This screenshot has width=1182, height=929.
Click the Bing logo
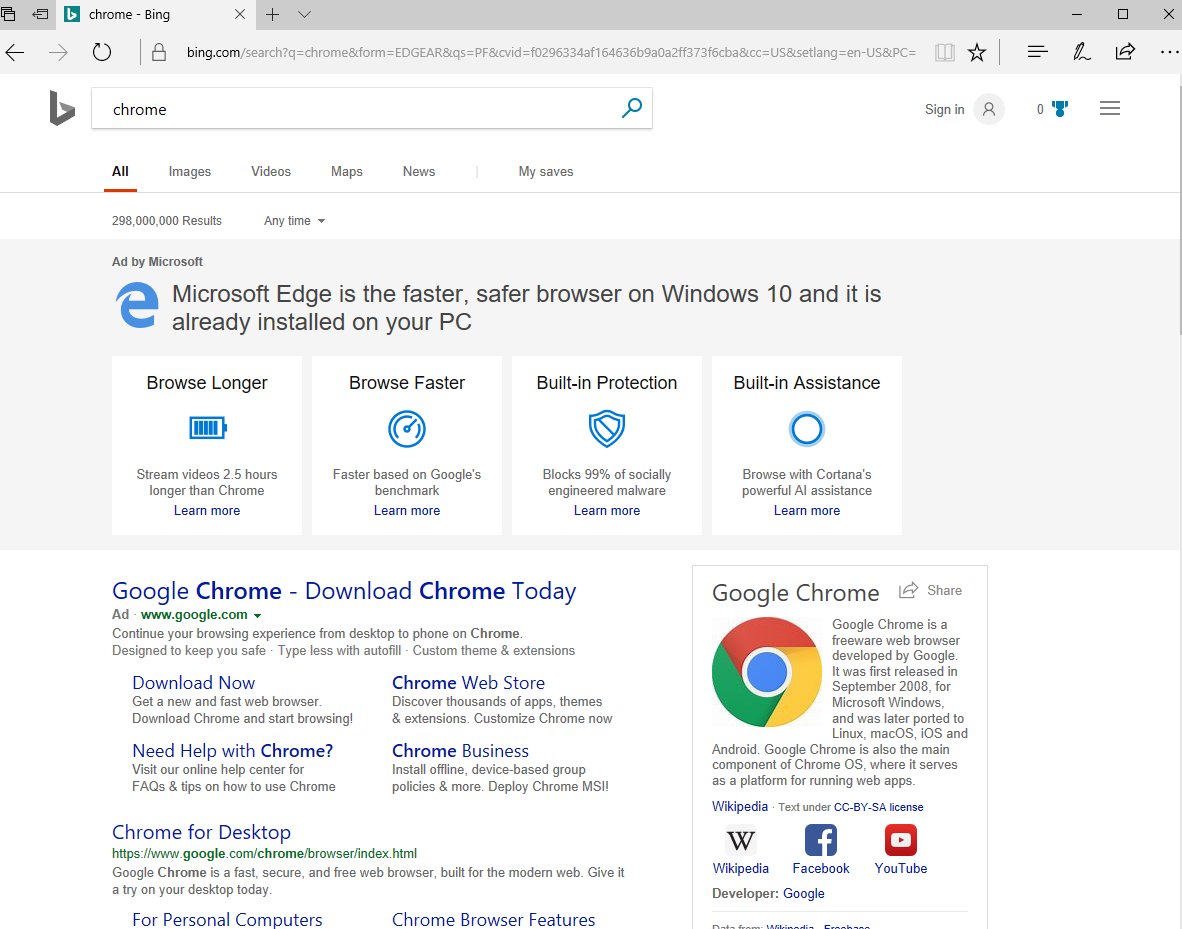(x=62, y=108)
